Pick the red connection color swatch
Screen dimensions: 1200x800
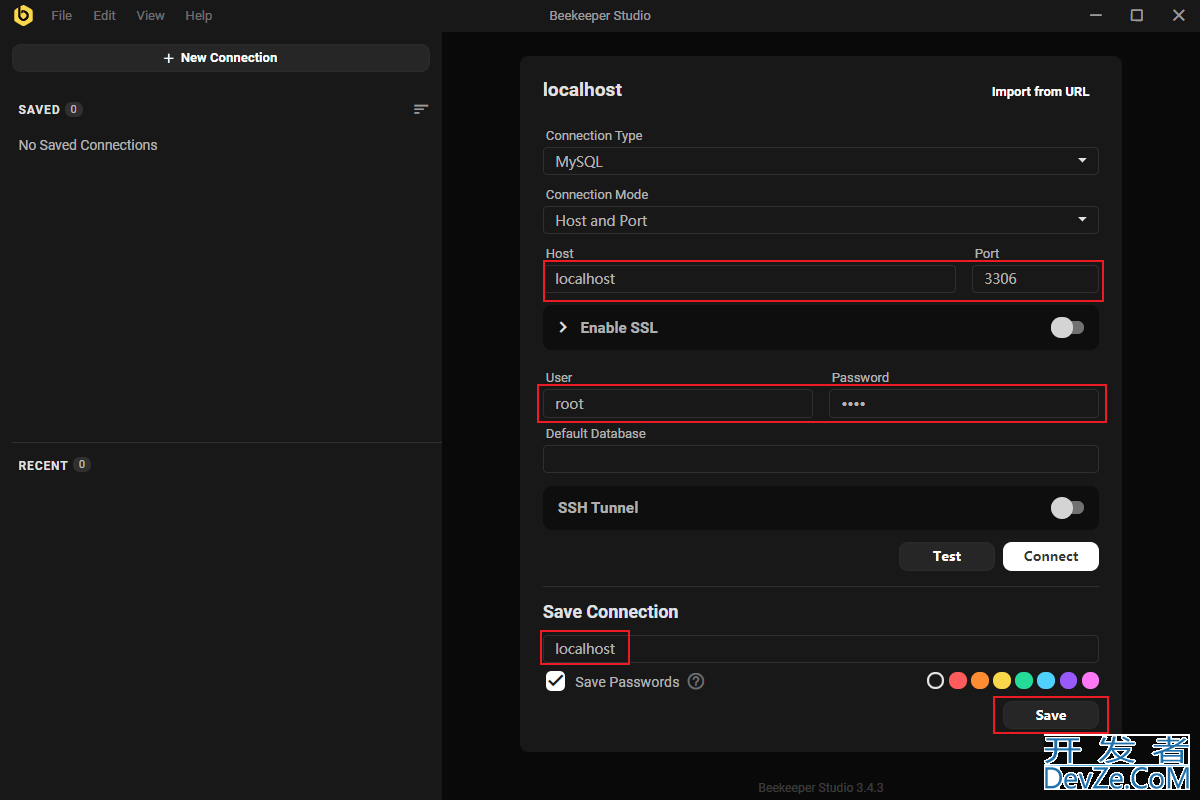click(958, 681)
